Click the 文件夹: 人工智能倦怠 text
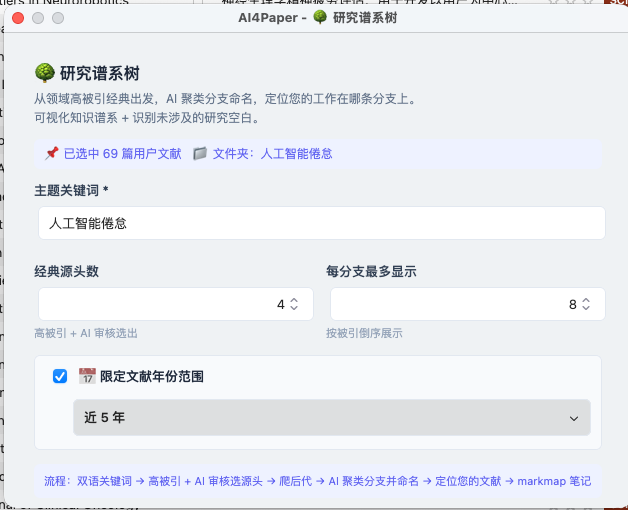The height and width of the screenshot is (510, 628). tap(272, 153)
